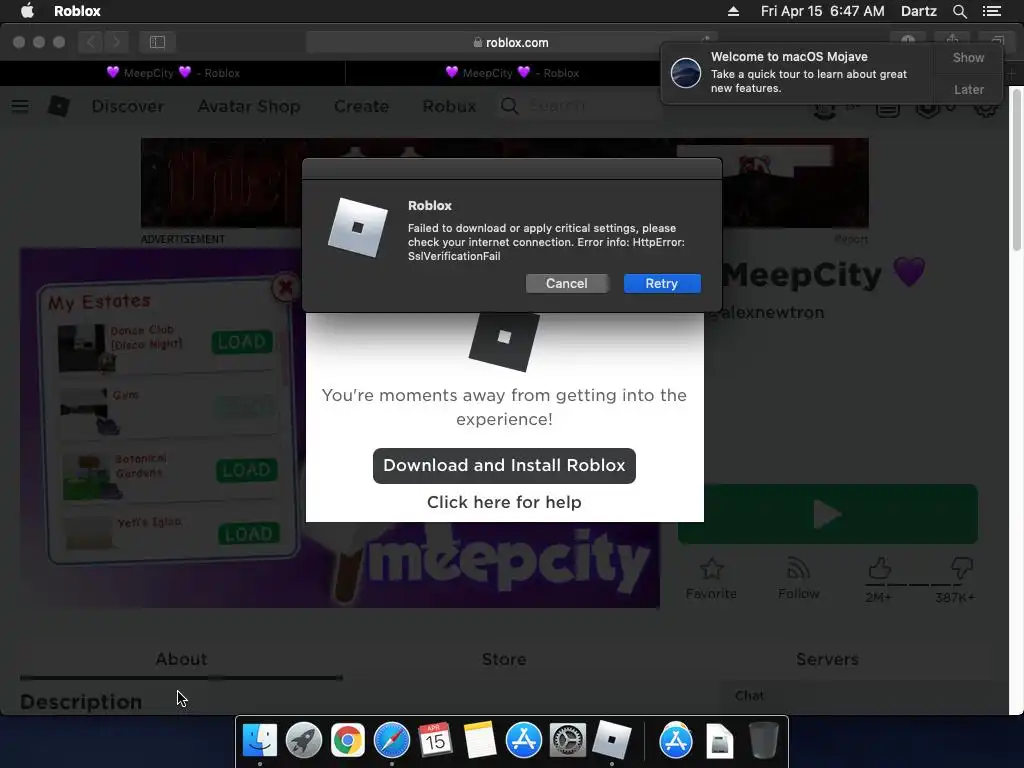Open the Avatar Shop page
The height and width of the screenshot is (768, 1024).
pyautogui.click(x=249, y=106)
